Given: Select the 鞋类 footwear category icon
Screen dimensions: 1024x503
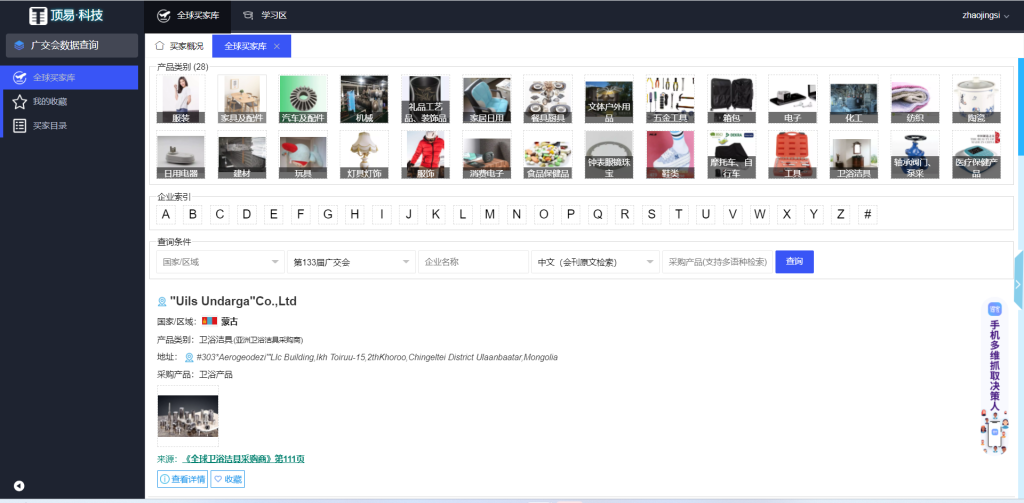Looking at the screenshot, I should (x=670, y=155).
